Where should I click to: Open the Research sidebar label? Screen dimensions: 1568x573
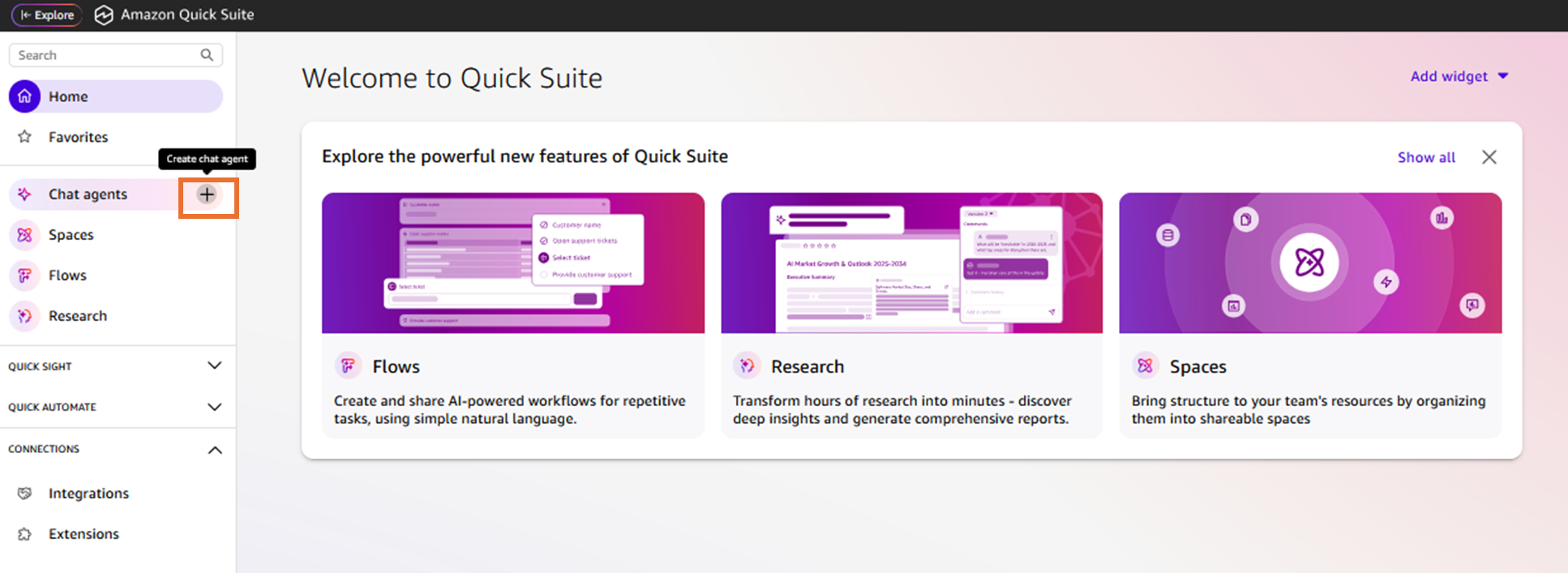point(78,315)
